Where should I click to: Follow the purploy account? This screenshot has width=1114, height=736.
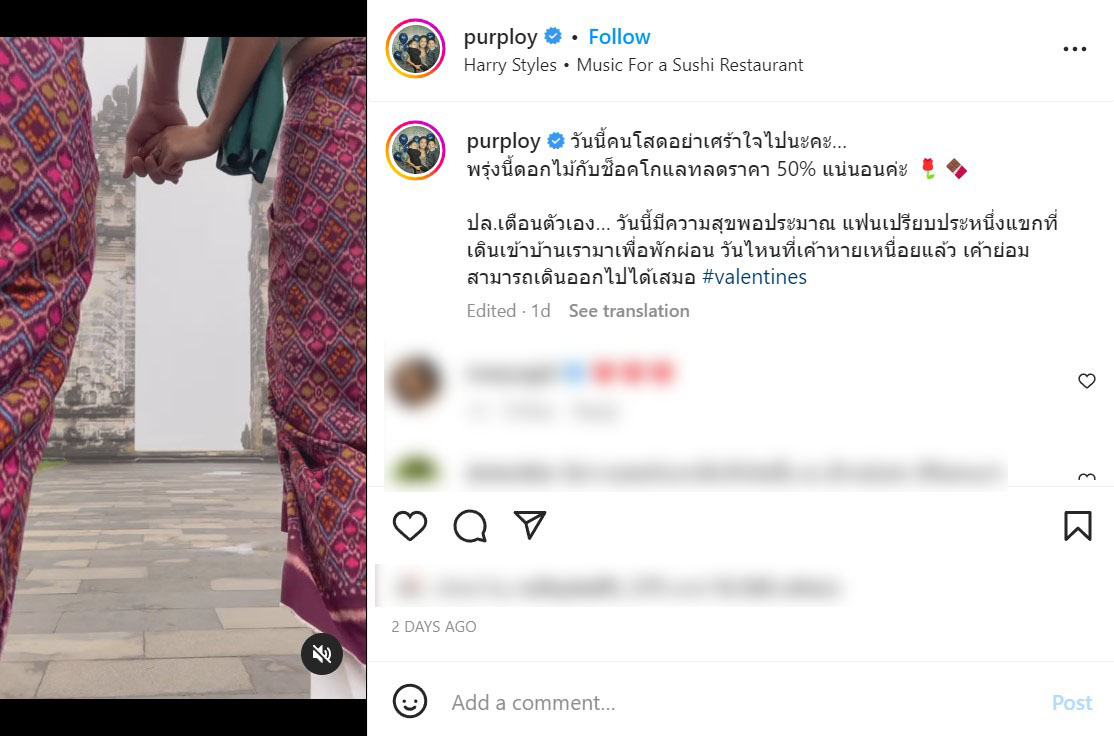[619, 36]
